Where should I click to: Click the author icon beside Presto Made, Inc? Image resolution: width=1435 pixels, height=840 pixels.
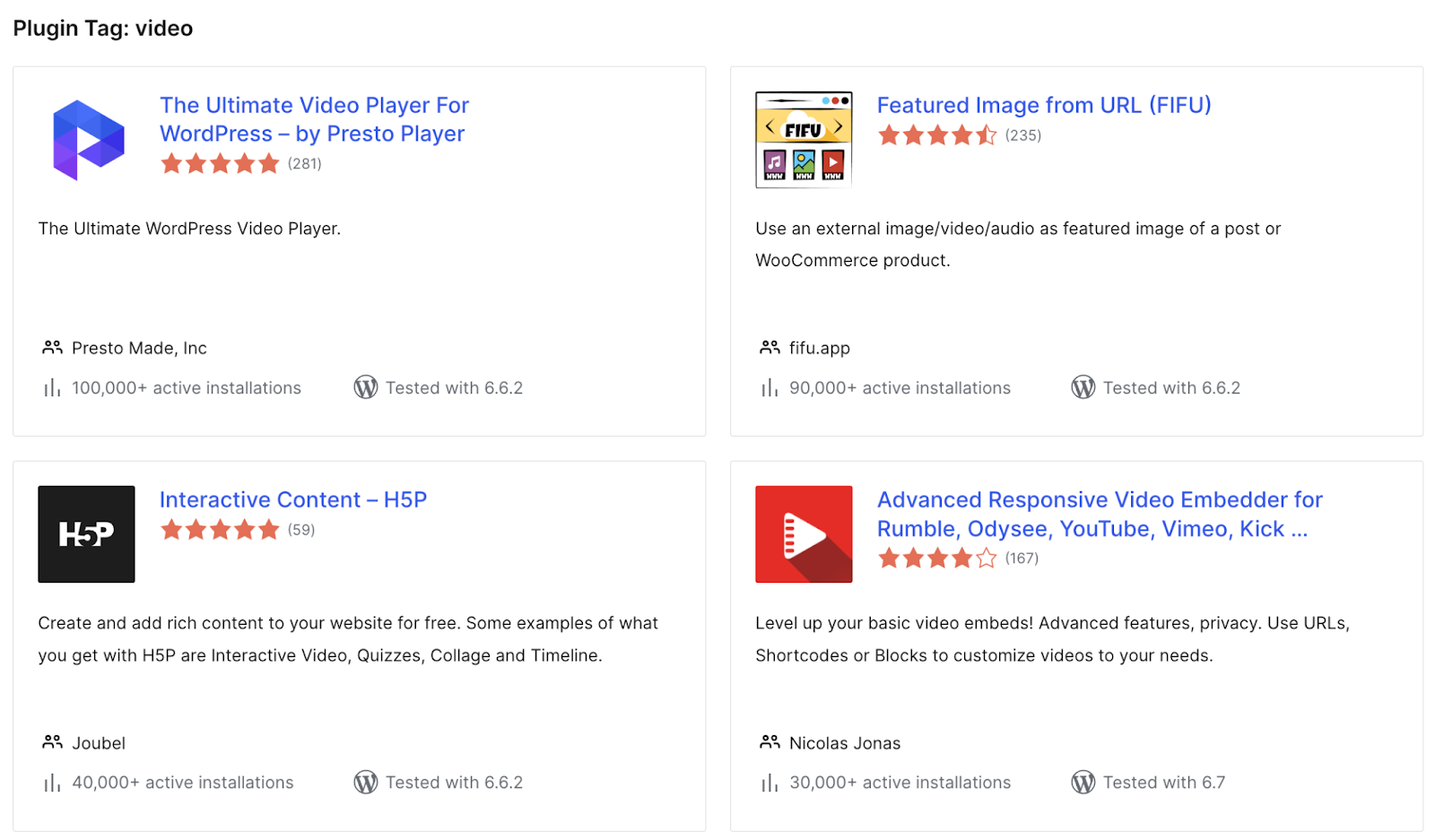52,347
